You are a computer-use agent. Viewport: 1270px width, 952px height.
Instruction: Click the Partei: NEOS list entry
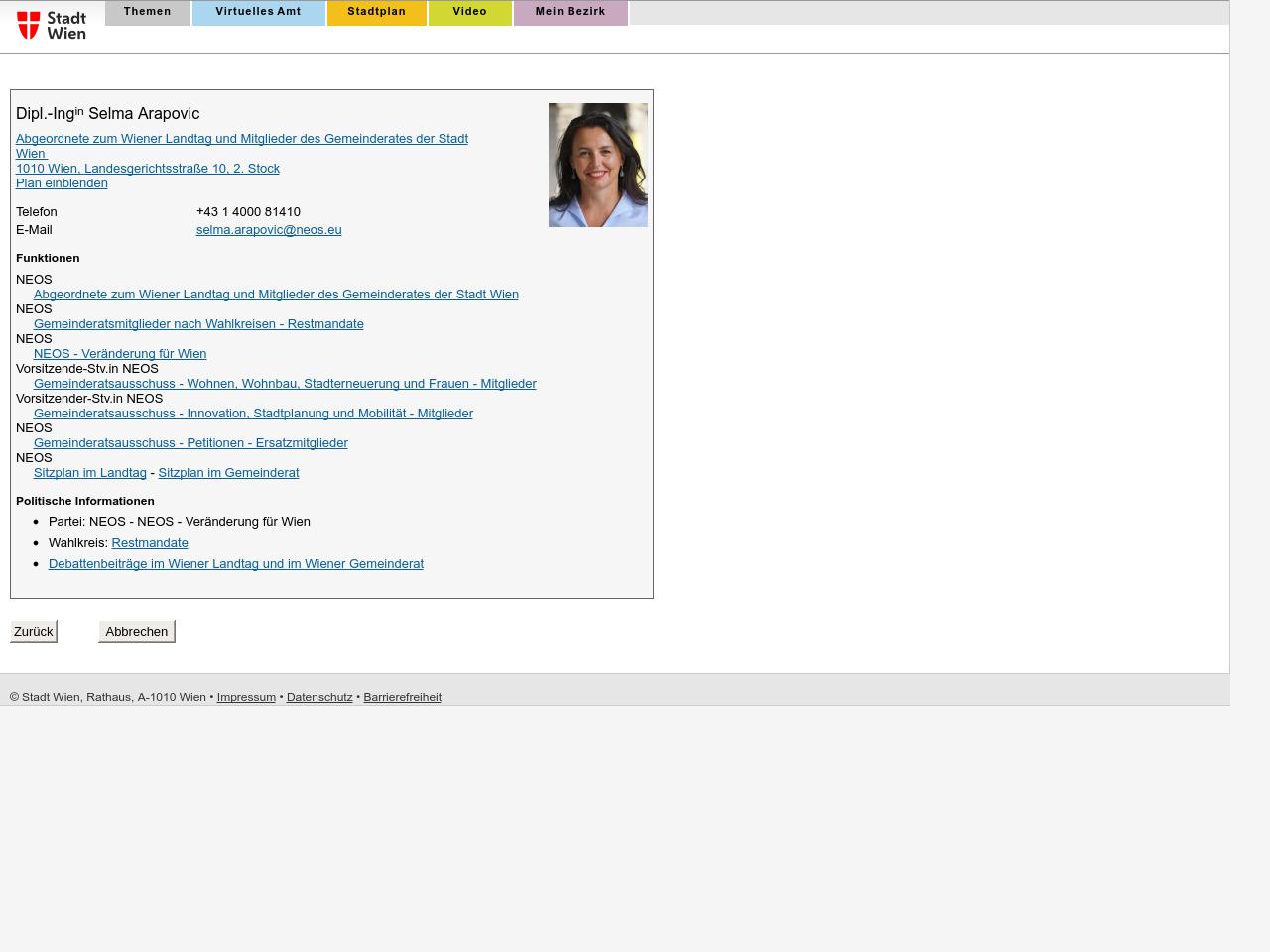pos(180,522)
